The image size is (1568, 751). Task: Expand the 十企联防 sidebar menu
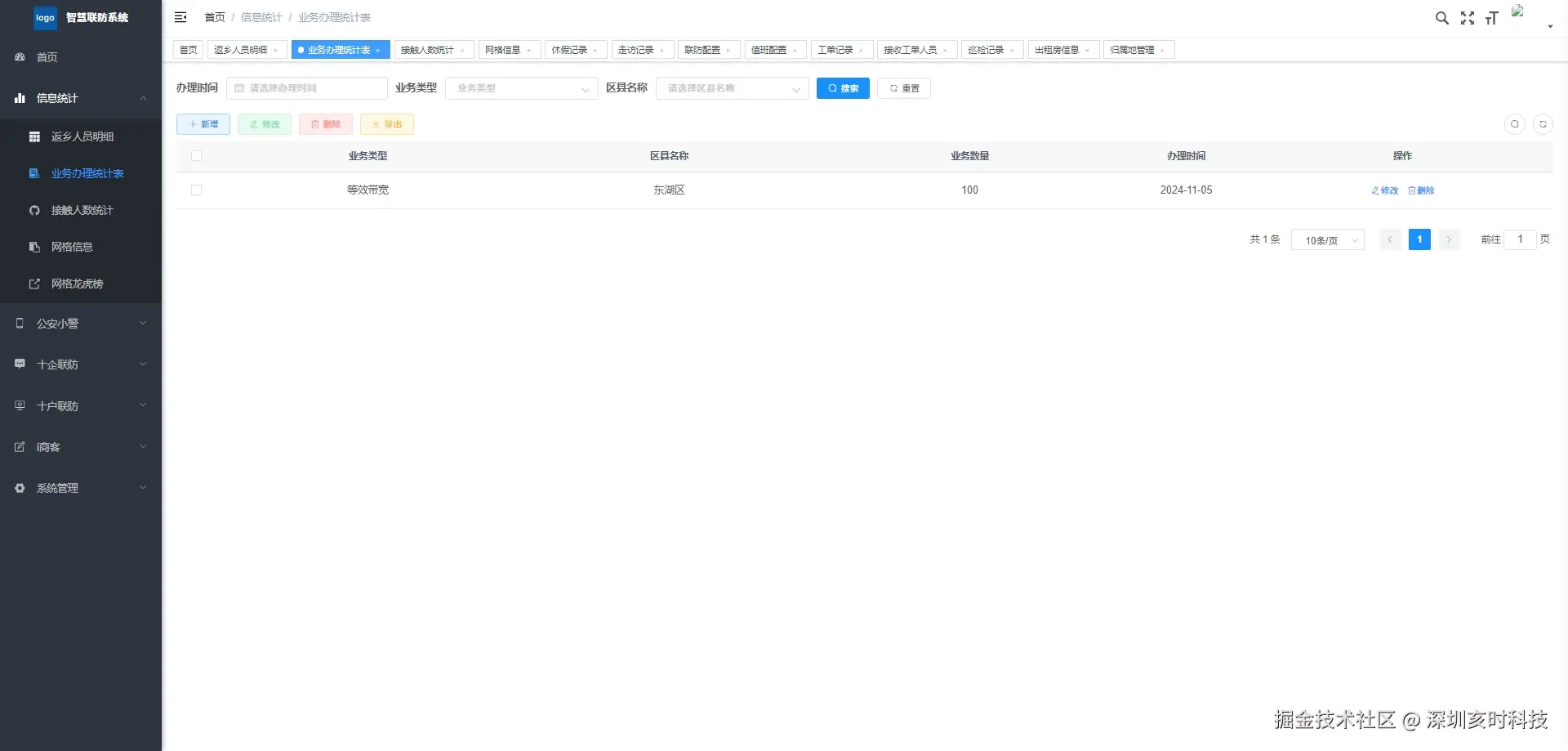81,364
